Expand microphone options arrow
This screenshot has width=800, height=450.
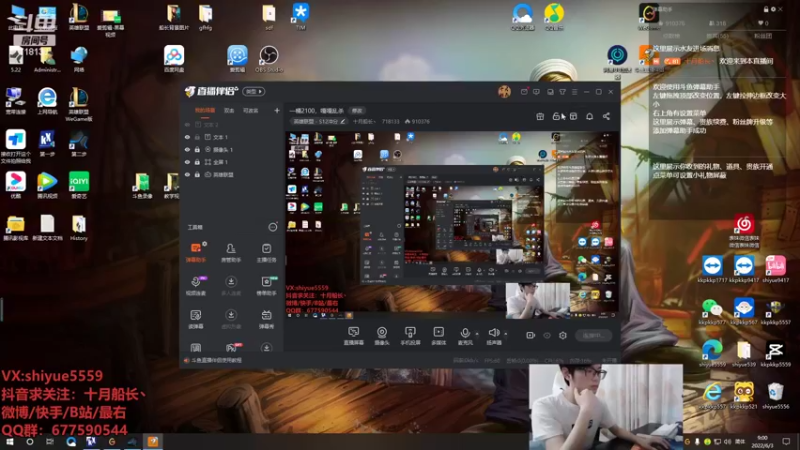[x=477, y=334]
